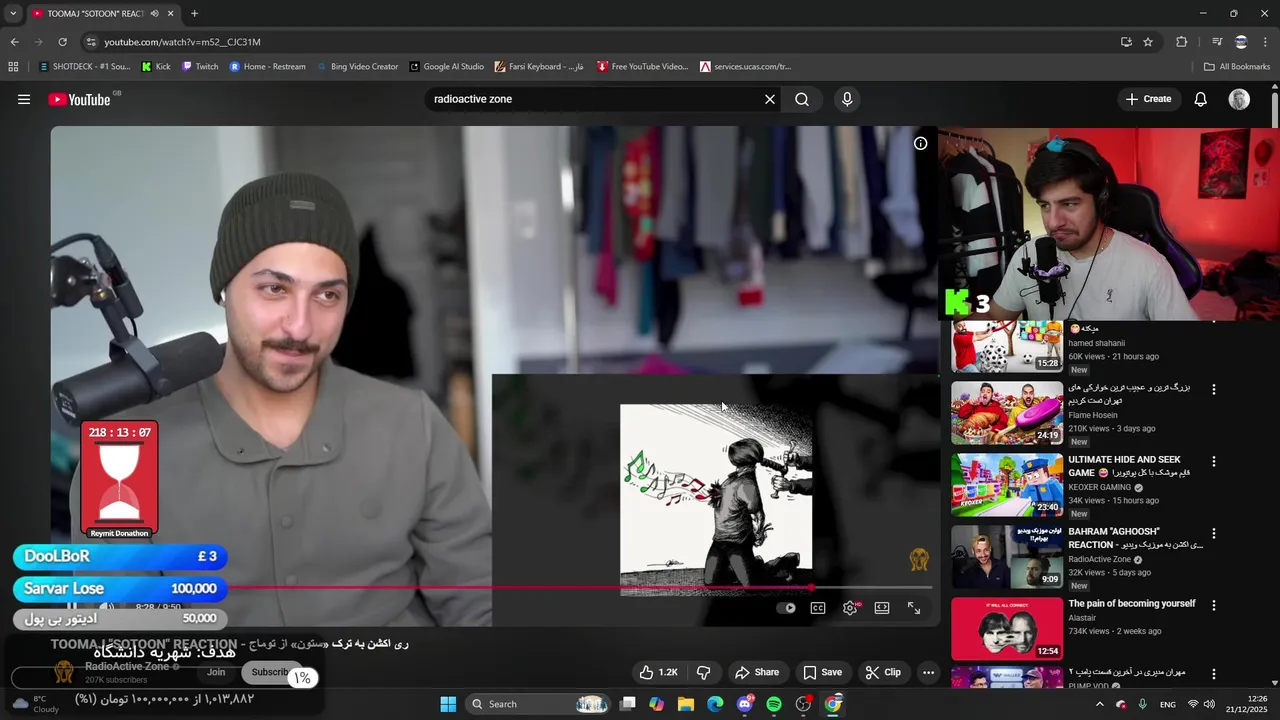
Task: Open BAHRAM "AGHOOSH" REACTION video title
Action: tap(1135, 538)
